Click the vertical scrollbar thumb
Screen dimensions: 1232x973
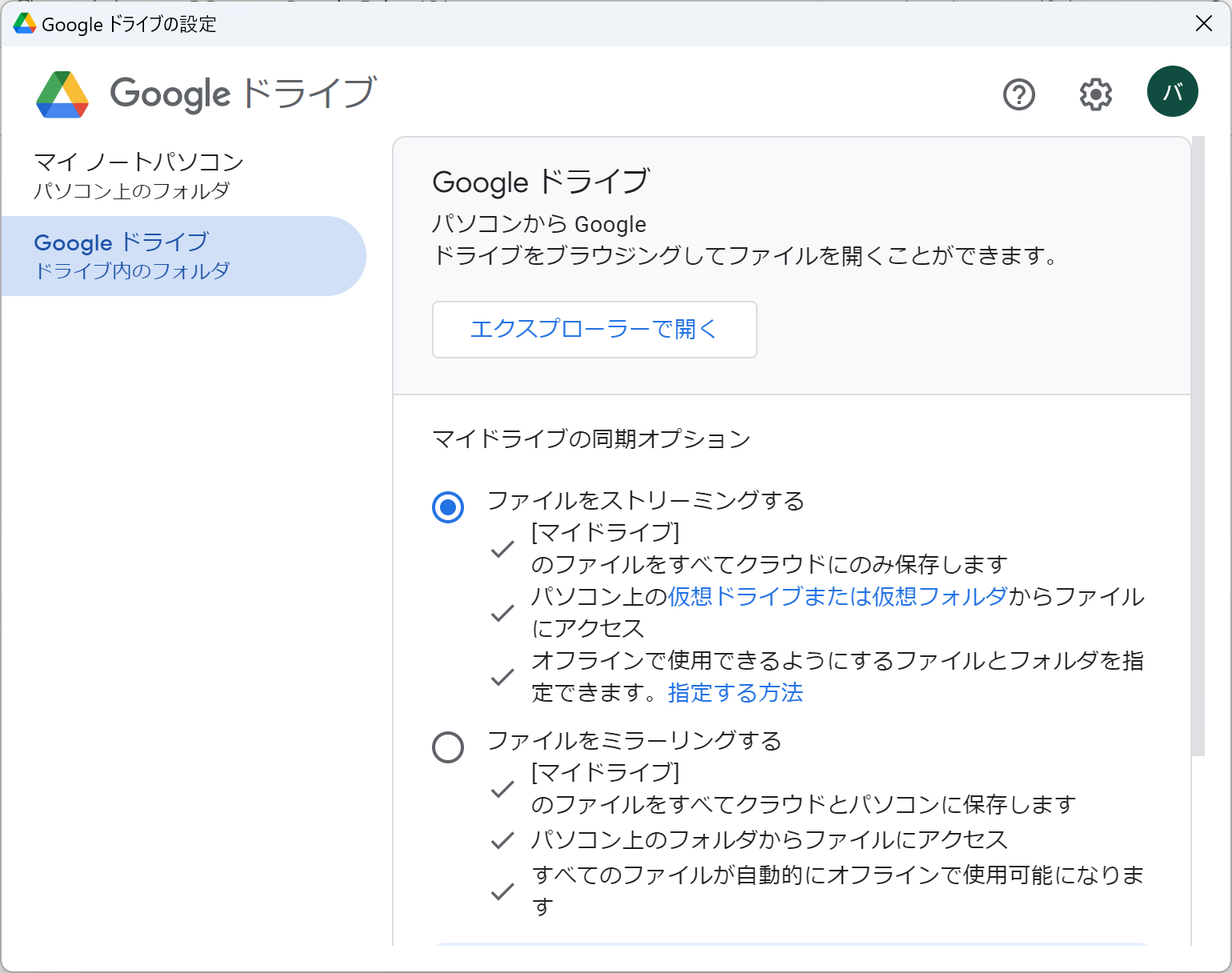[1198, 446]
